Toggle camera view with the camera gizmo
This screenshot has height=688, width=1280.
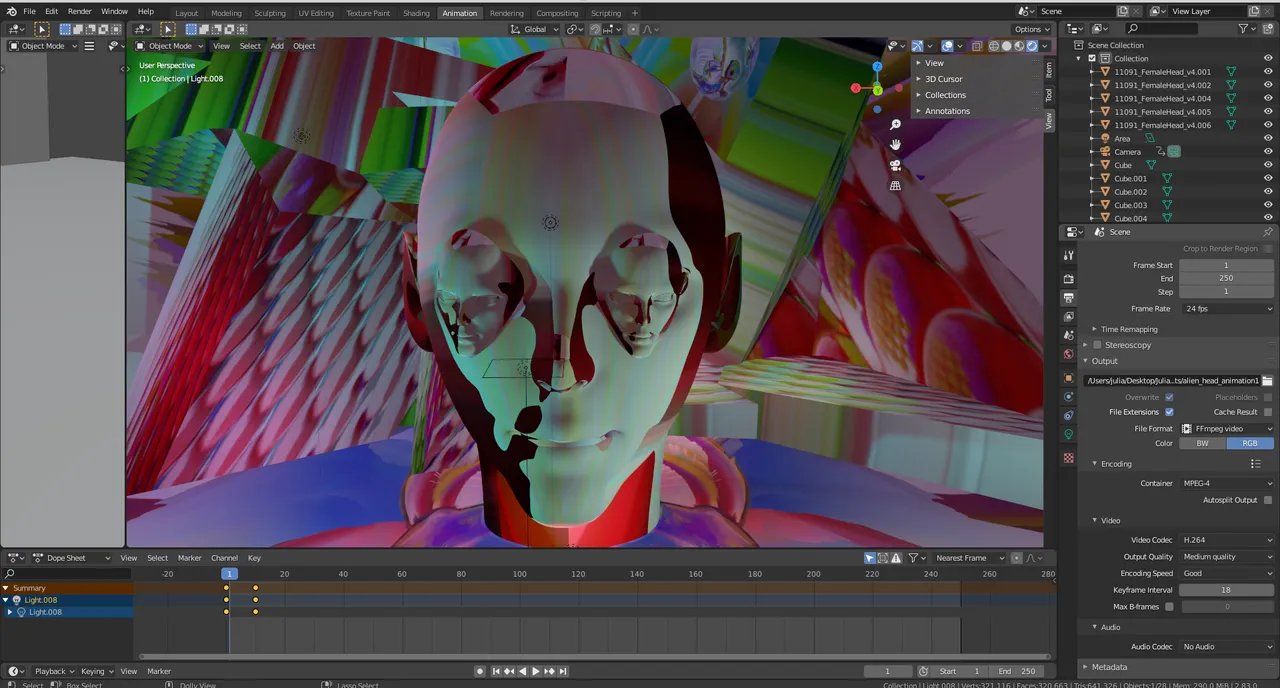[895, 165]
